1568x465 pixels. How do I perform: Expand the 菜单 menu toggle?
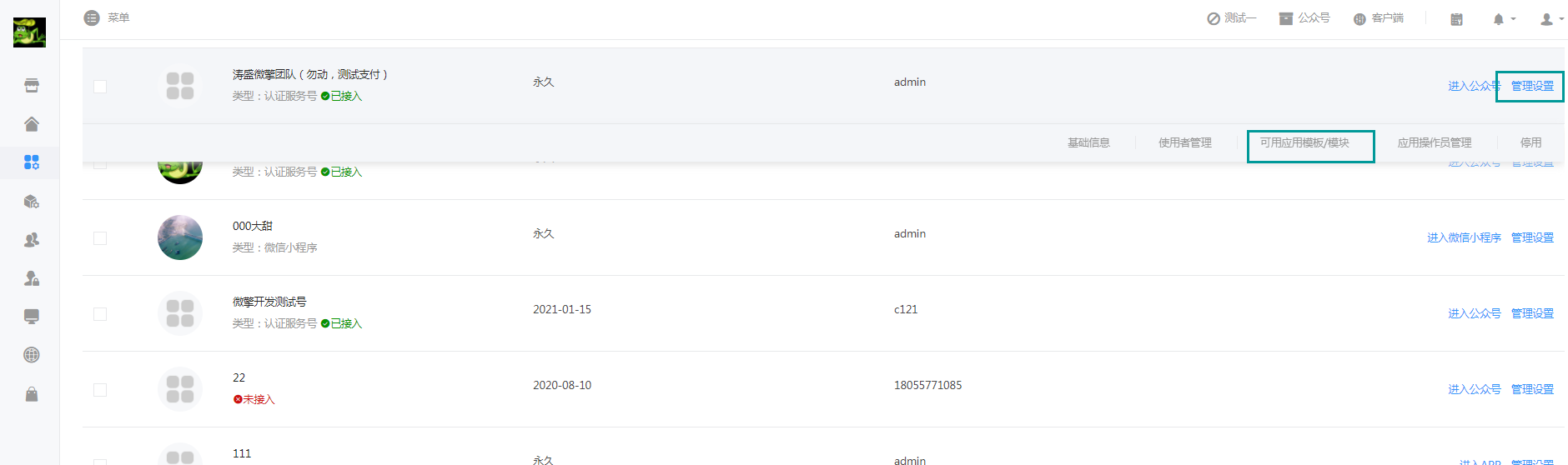(107, 17)
